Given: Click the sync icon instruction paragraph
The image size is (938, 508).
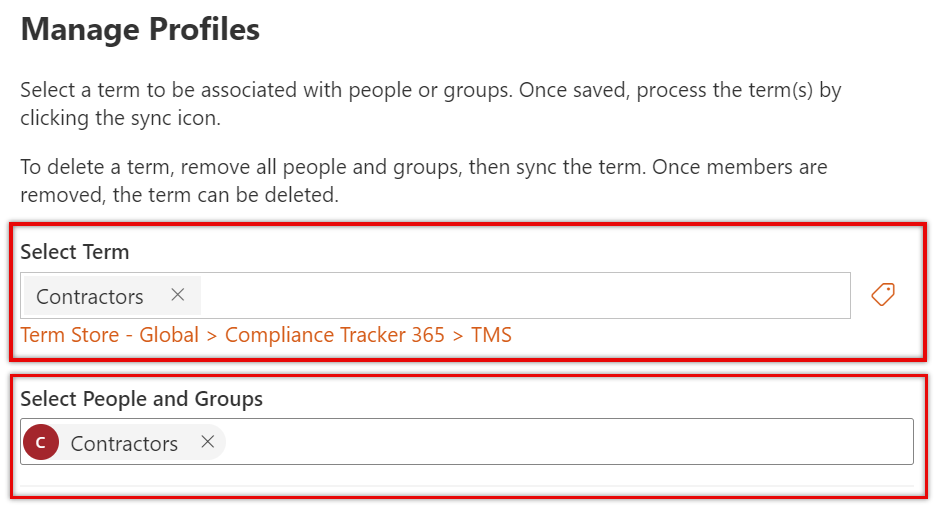Looking at the screenshot, I should 431,104.
